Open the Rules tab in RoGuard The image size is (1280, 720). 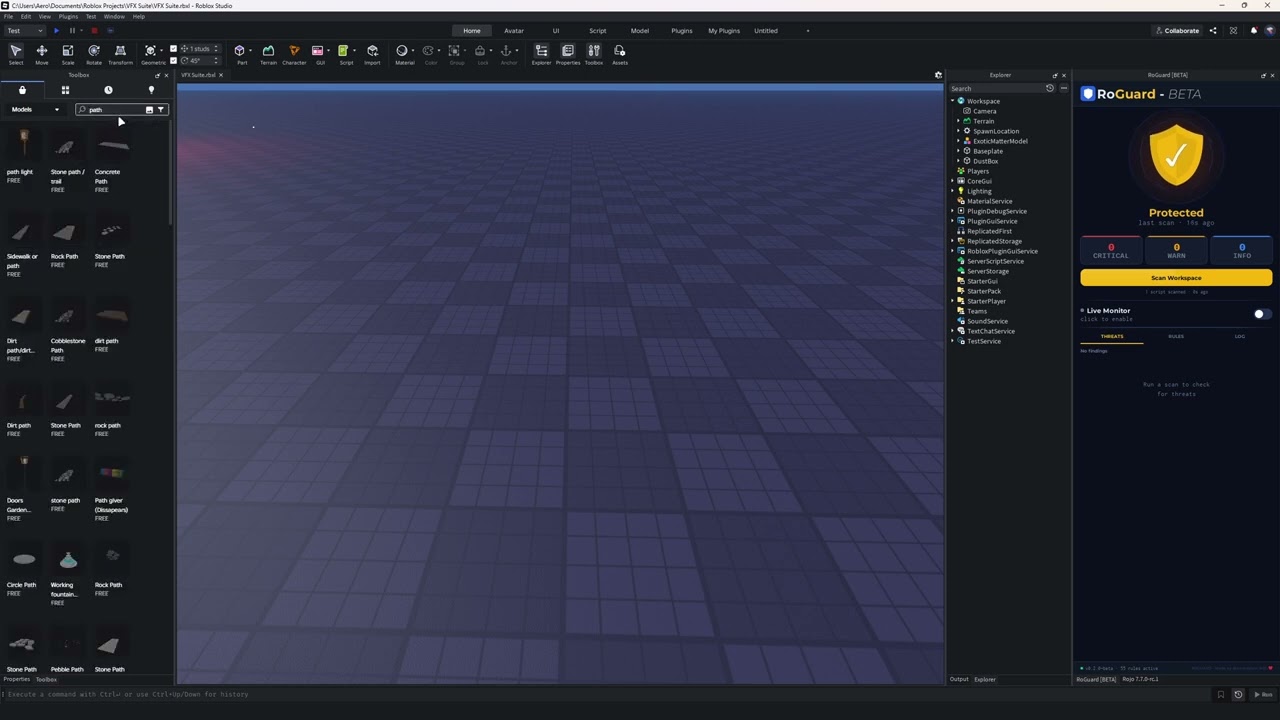tap(1176, 336)
